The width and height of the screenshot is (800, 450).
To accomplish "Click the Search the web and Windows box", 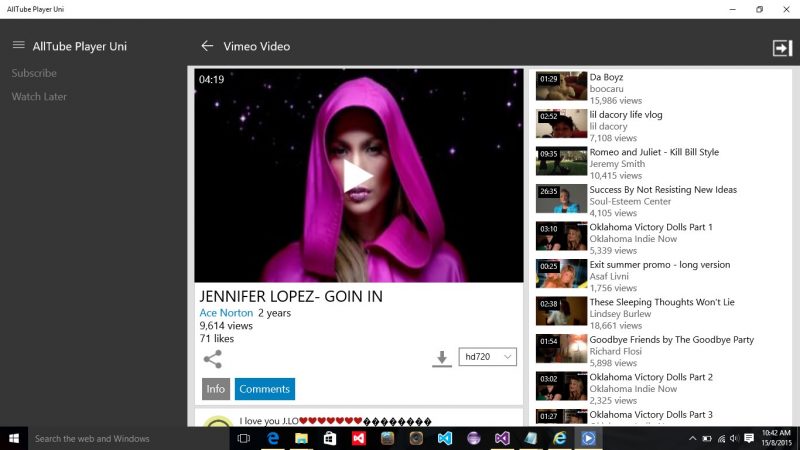I will (x=128, y=438).
